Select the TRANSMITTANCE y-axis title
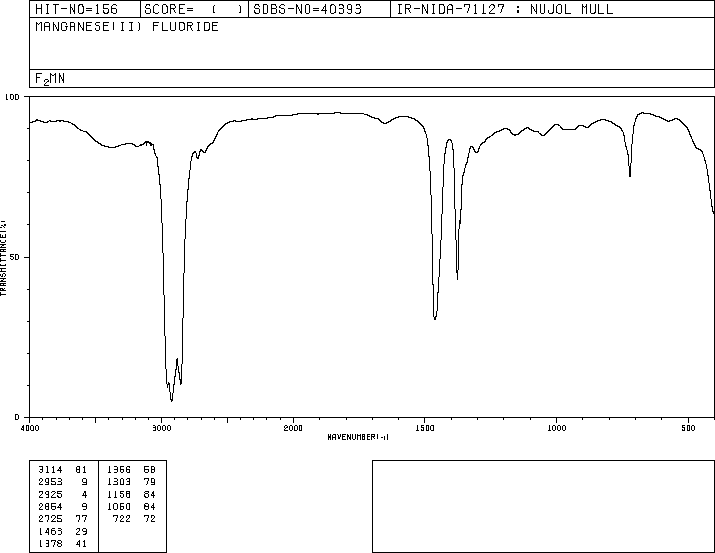The height and width of the screenshot is (553, 715). pyautogui.click(x=3, y=258)
